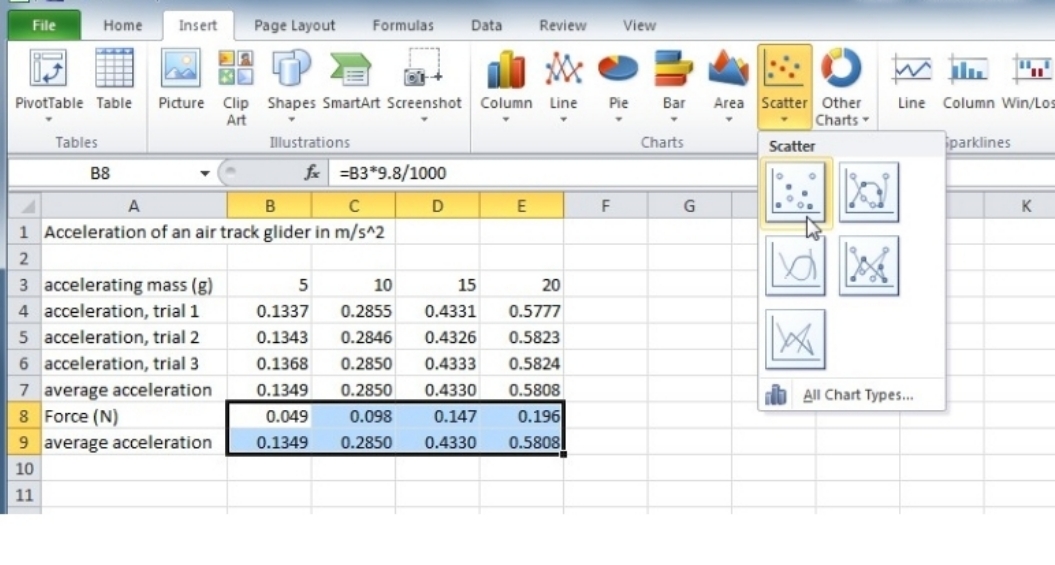Open the Clip Art pane
The width and height of the screenshot is (1055, 565).
tap(235, 87)
